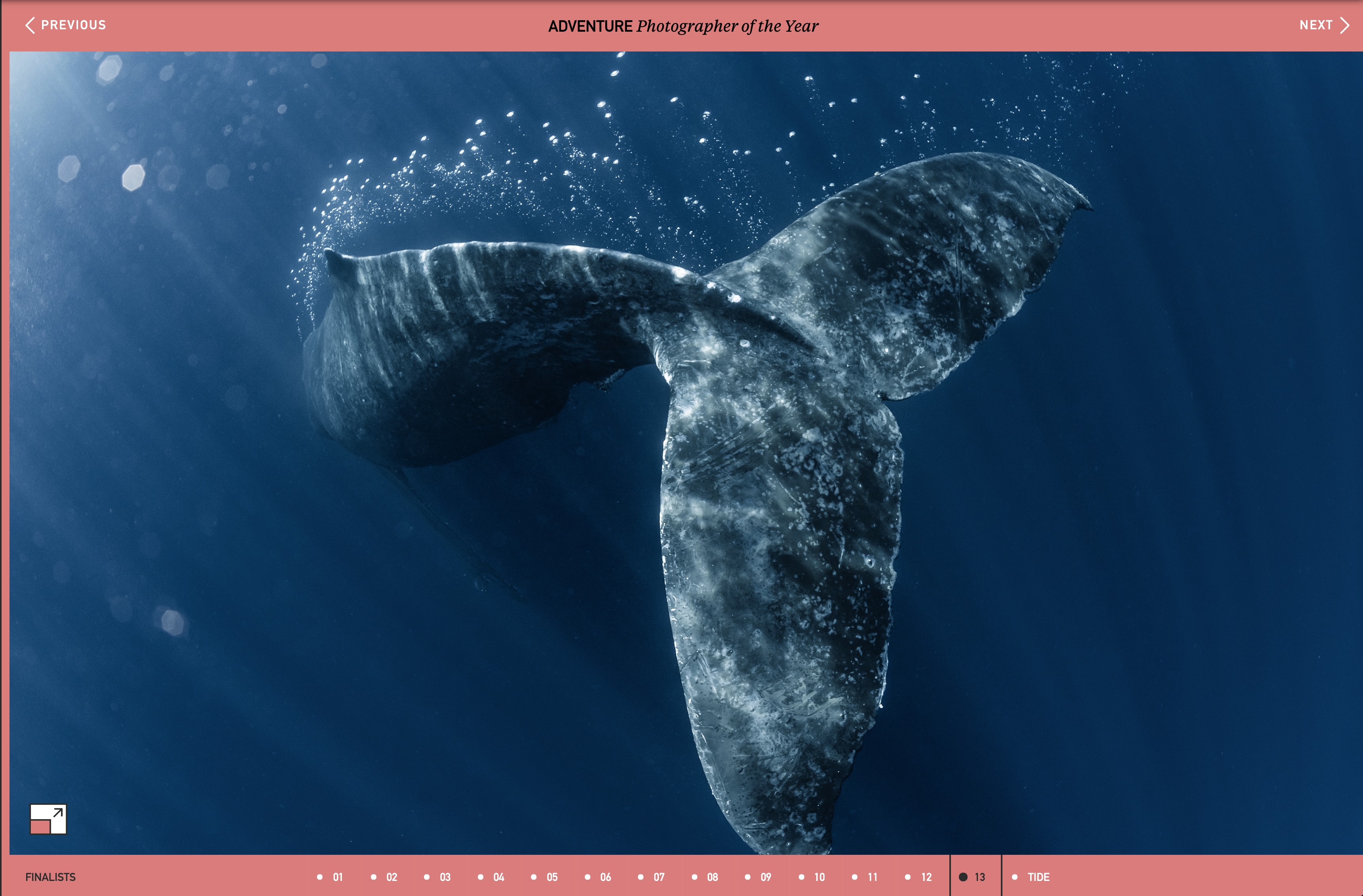Open the TIDE slide marker
The height and width of the screenshot is (896, 1363).
(x=1037, y=877)
